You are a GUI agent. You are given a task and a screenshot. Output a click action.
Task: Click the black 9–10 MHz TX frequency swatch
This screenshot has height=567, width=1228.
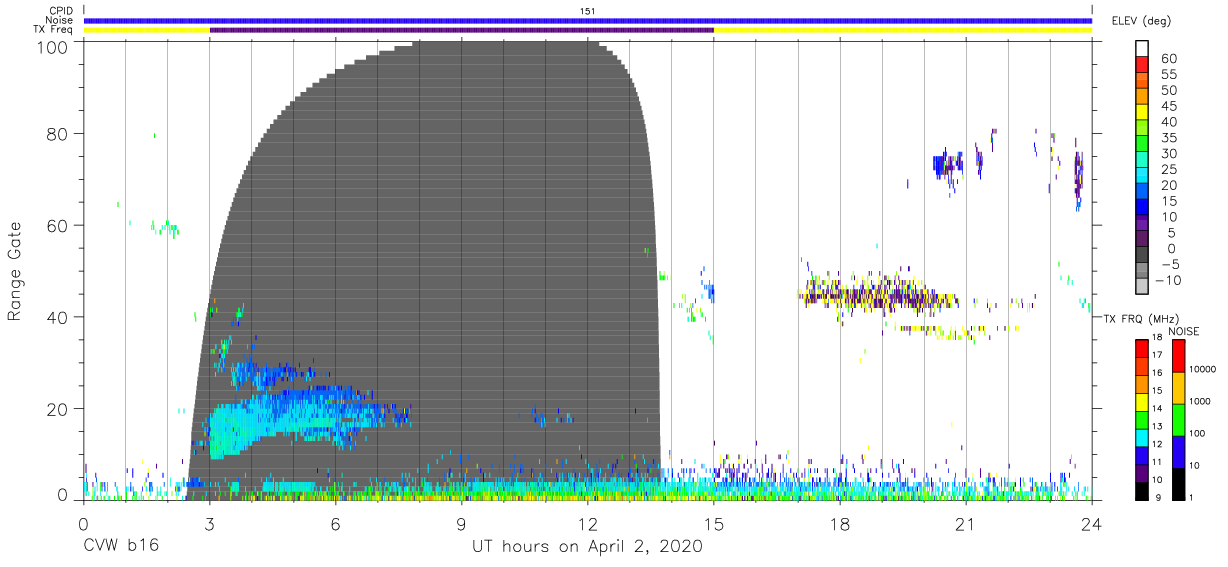point(1142,491)
